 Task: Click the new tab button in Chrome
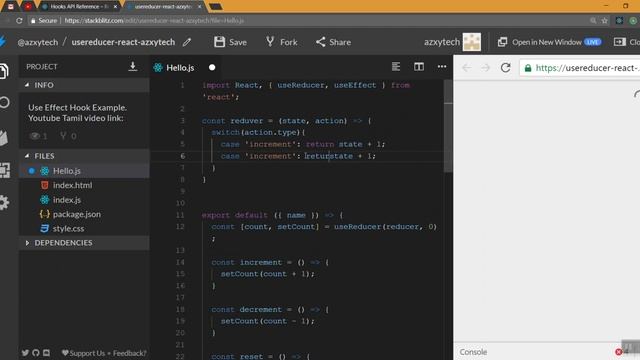215,7
